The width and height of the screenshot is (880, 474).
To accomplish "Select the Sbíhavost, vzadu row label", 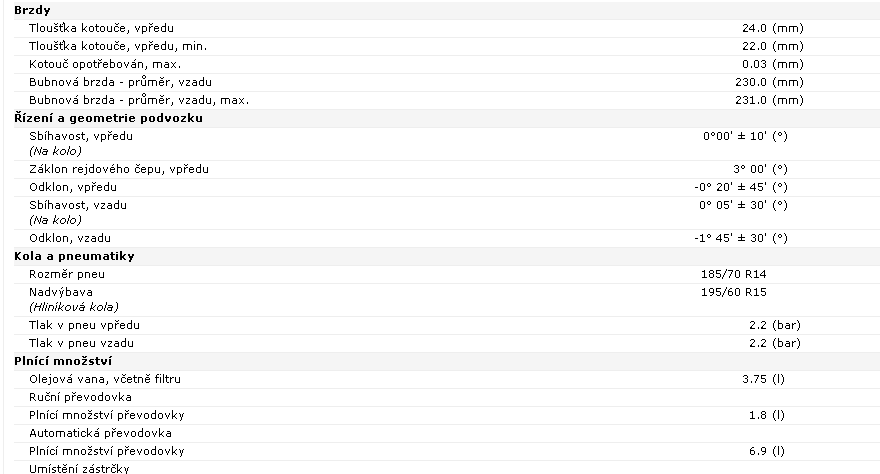I will click(x=78, y=205).
